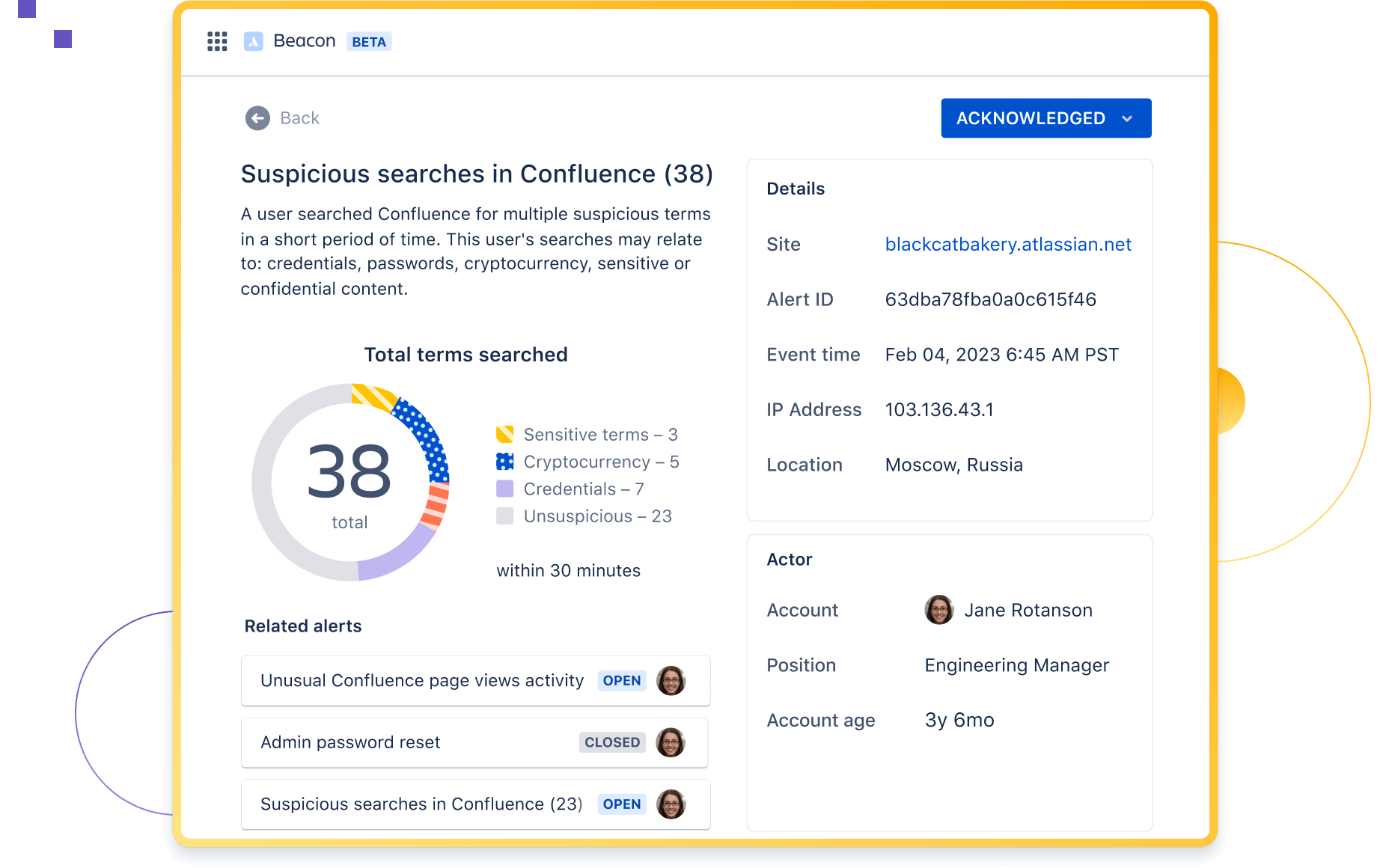Image resolution: width=1389 pixels, height=868 pixels.
Task: Open the blackcatbakery.atlassian.net site link
Action: pyautogui.click(x=1007, y=245)
